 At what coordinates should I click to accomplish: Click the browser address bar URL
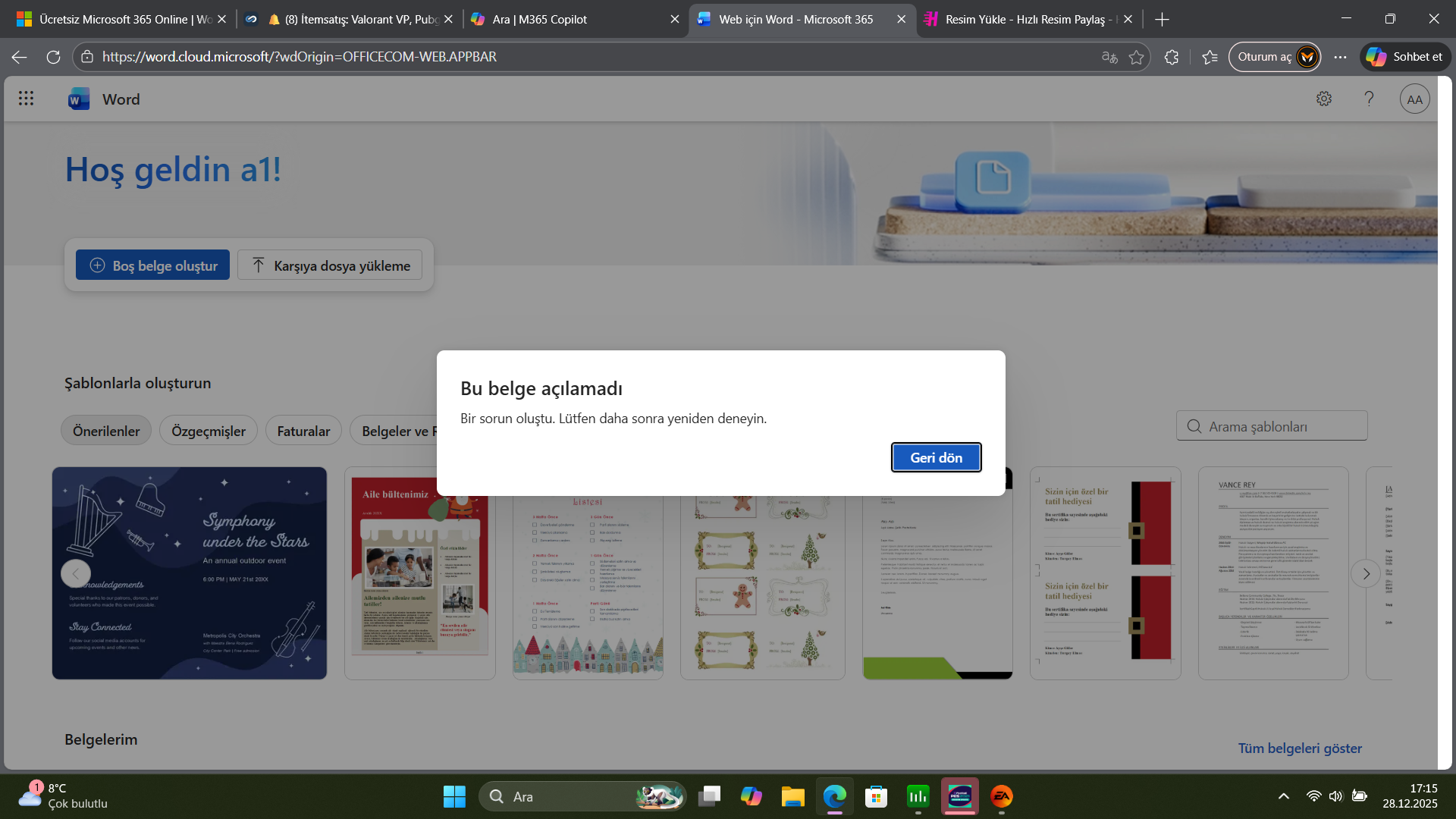pos(300,57)
